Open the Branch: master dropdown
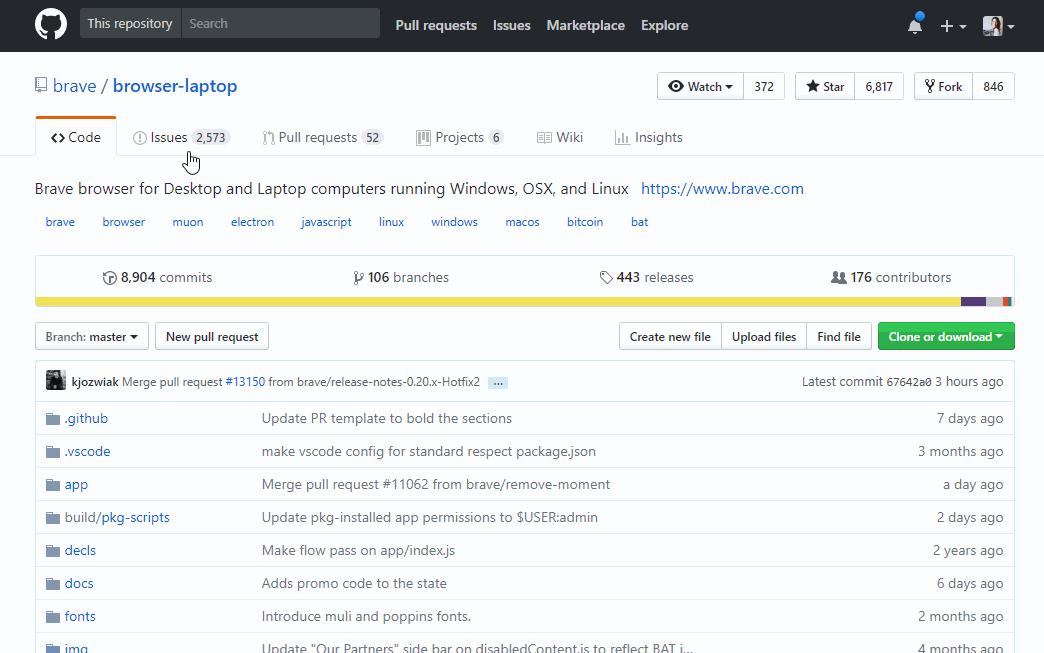This screenshot has width=1044, height=653. (x=92, y=337)
